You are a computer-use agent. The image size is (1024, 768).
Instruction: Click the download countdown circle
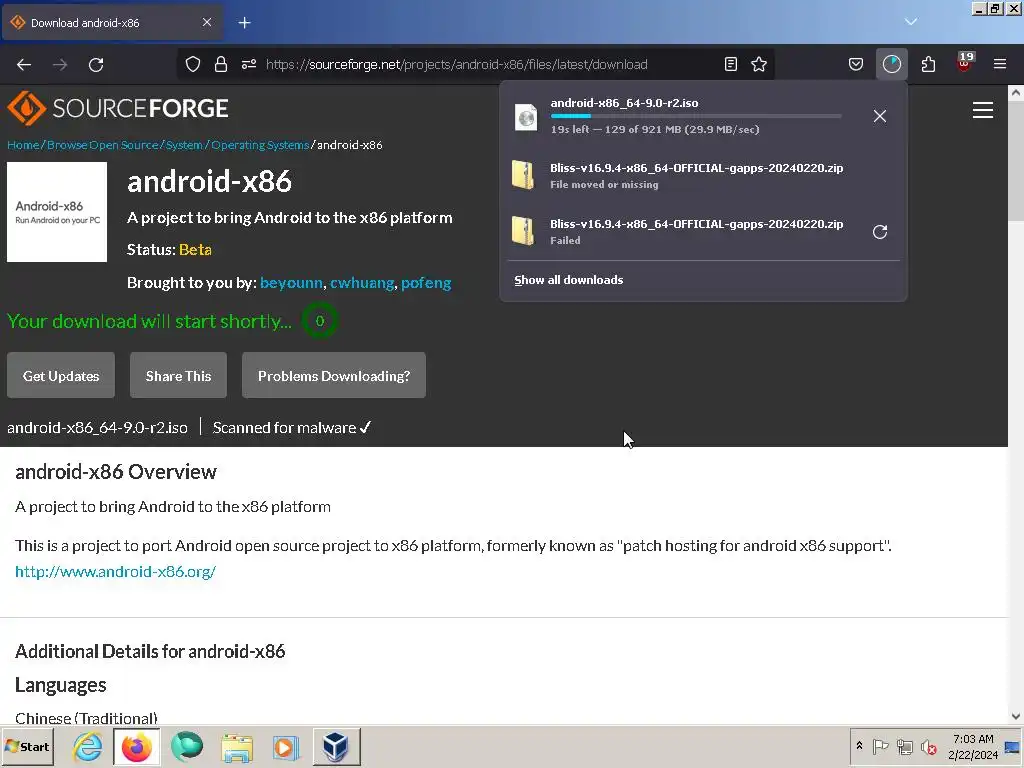[x=319, y=321]
